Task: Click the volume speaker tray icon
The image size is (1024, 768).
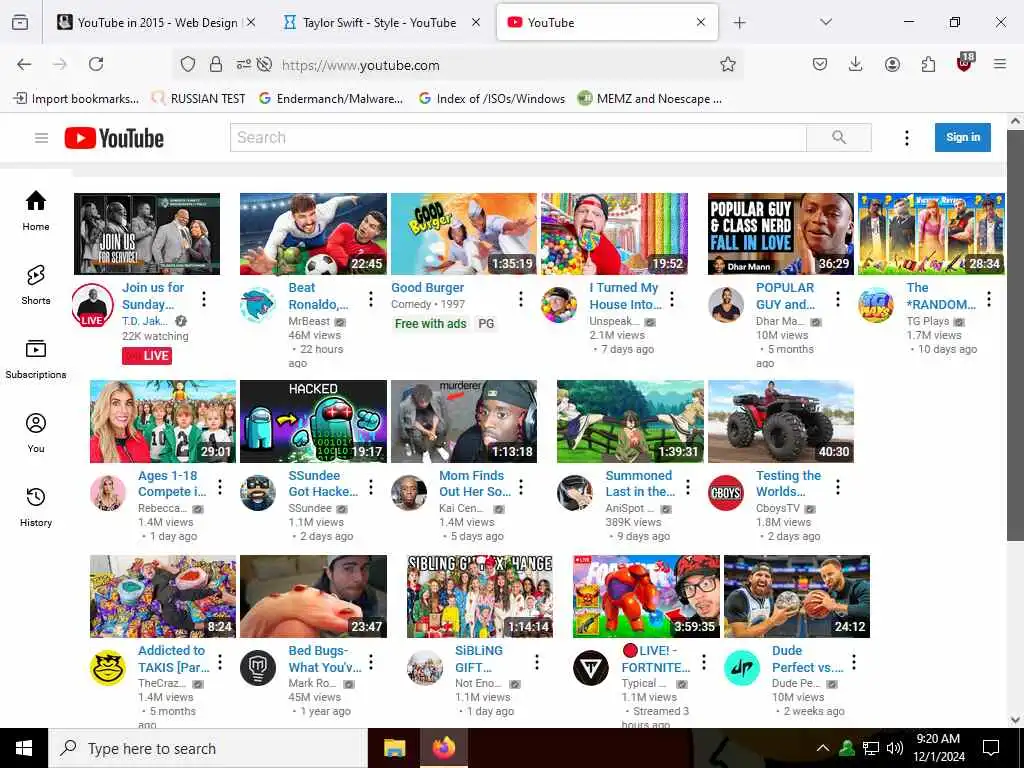Action: click(895, 748)
